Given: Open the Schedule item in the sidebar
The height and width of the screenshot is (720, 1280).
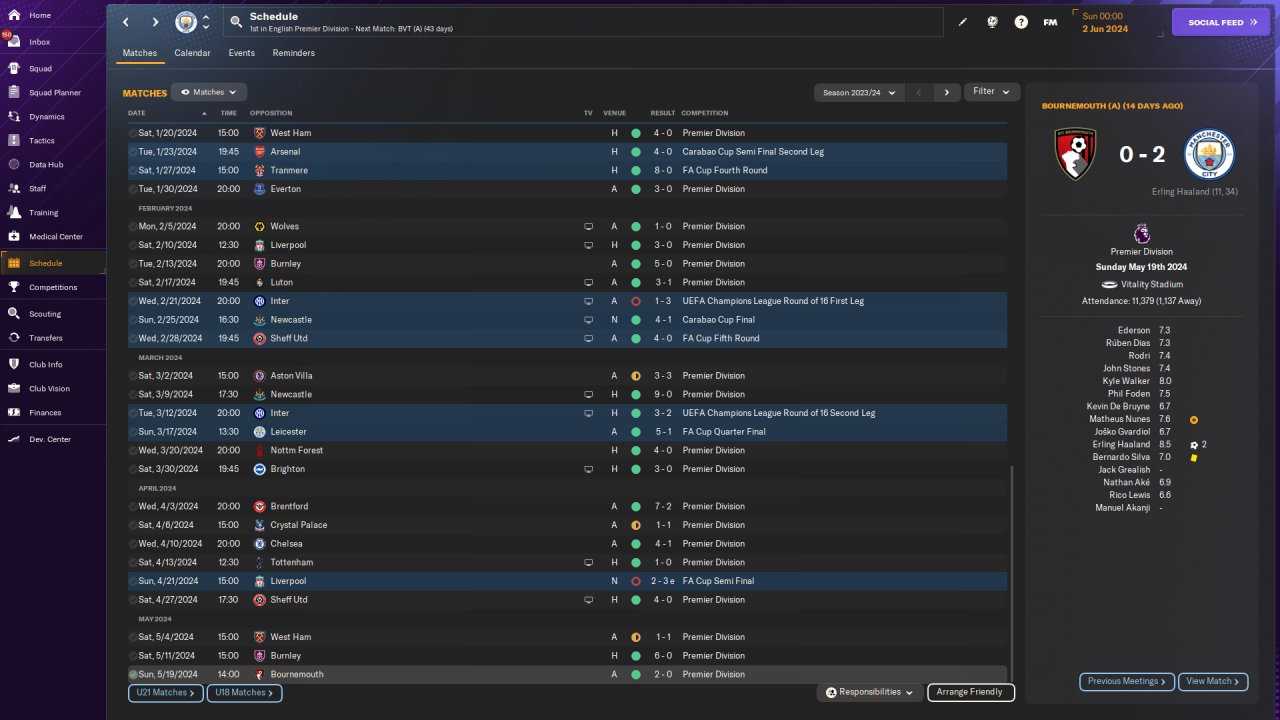Looking at the screenshot, I should pos(52,263).
